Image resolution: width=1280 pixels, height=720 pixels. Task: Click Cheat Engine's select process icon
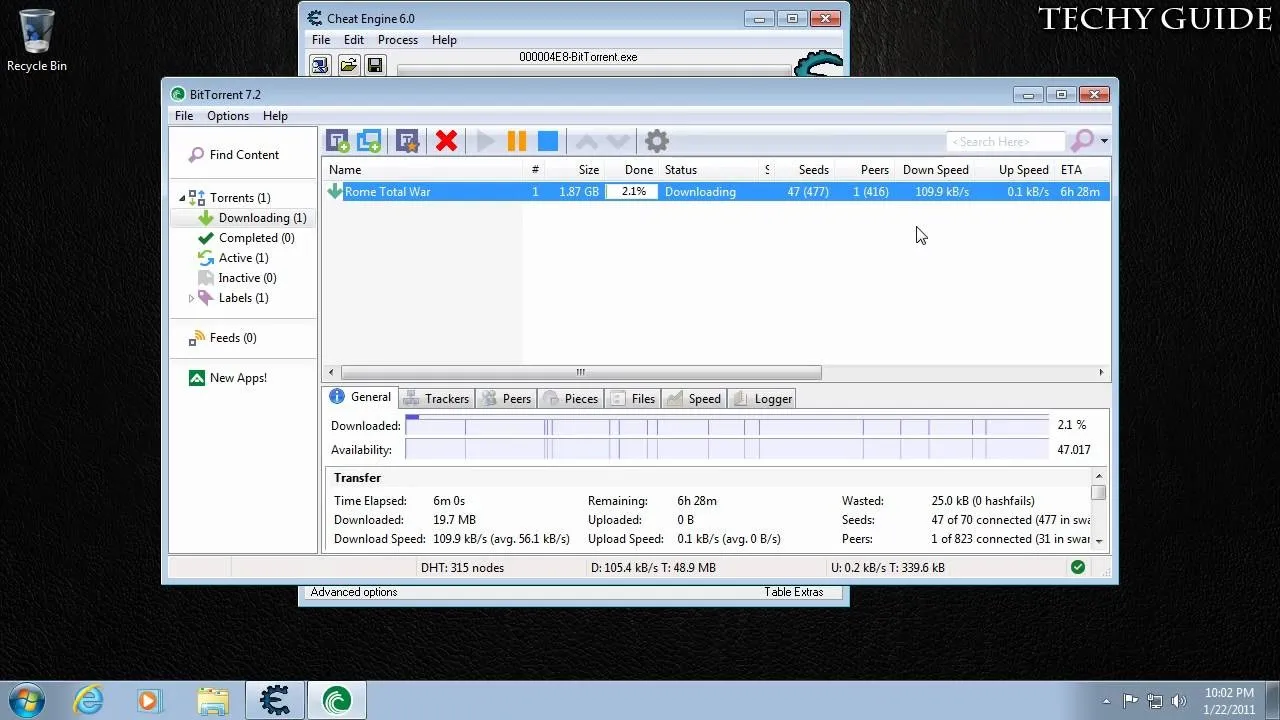click(319, 66)
